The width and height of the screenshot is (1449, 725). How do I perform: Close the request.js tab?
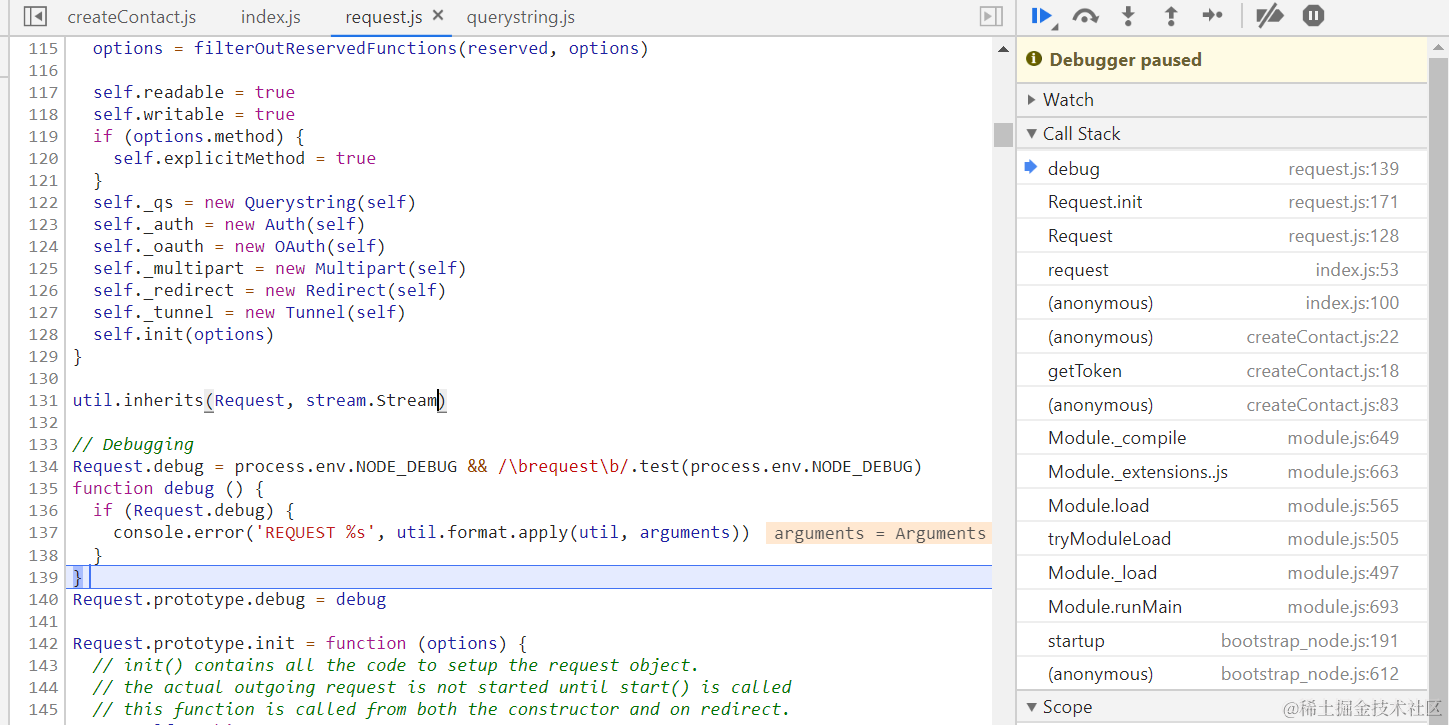pos(438,17)
